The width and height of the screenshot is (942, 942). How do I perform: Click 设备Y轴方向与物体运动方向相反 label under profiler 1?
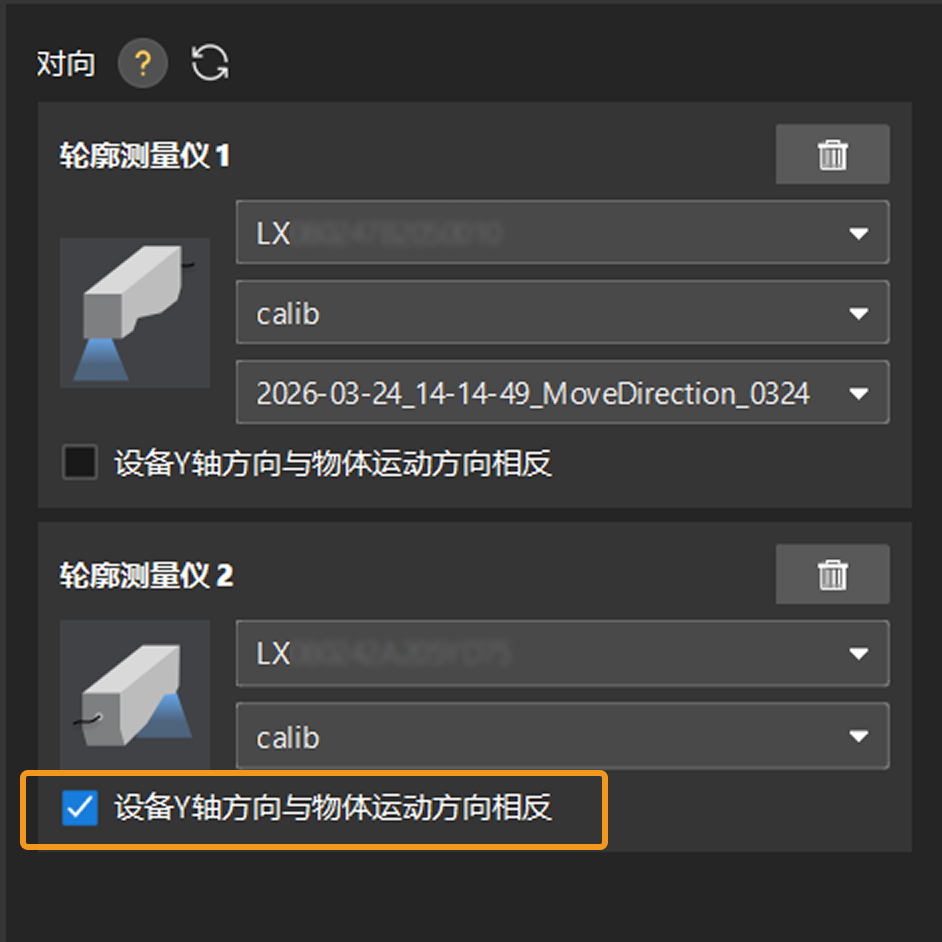click(333, 463)
